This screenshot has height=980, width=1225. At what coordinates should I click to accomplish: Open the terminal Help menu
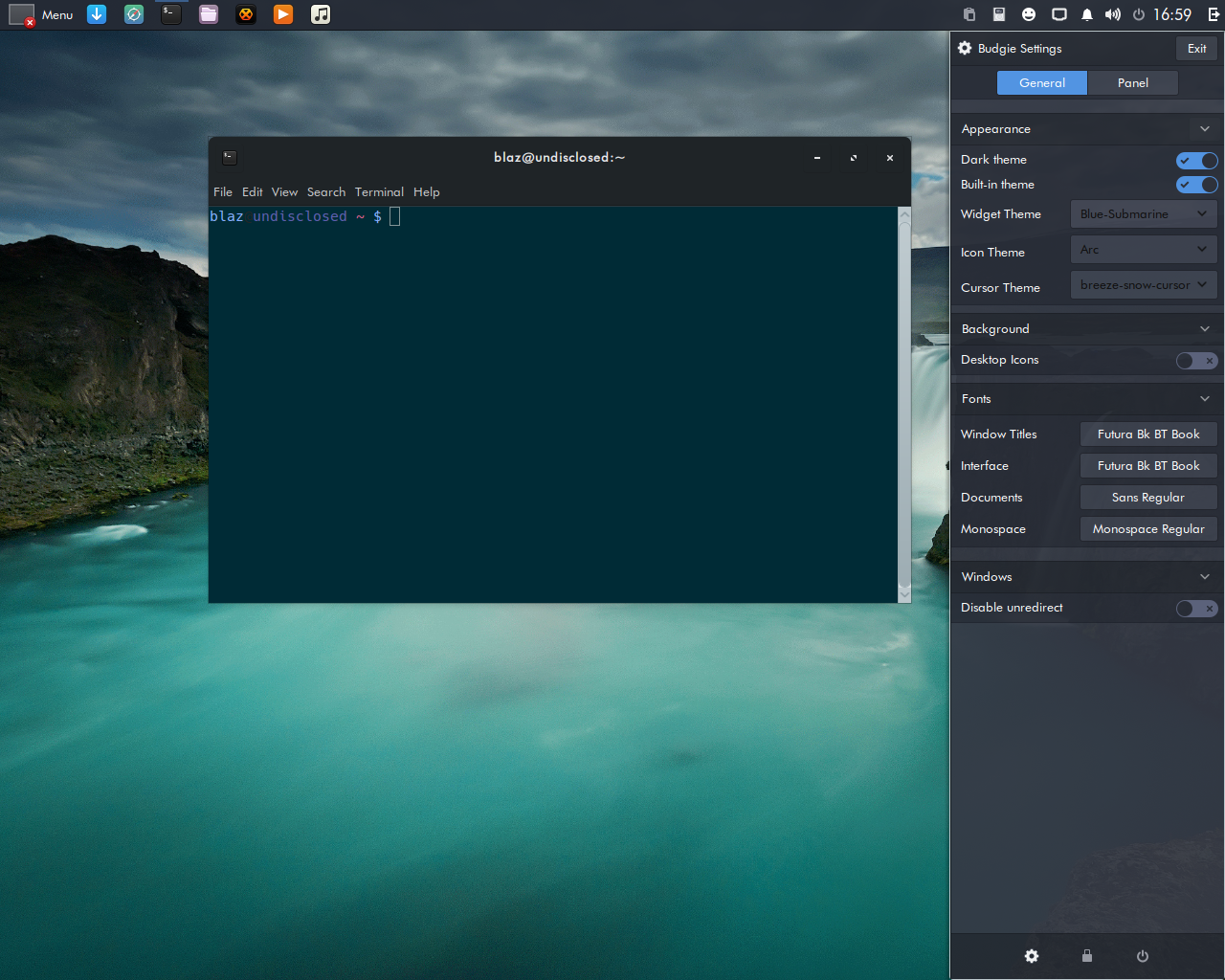427,192
